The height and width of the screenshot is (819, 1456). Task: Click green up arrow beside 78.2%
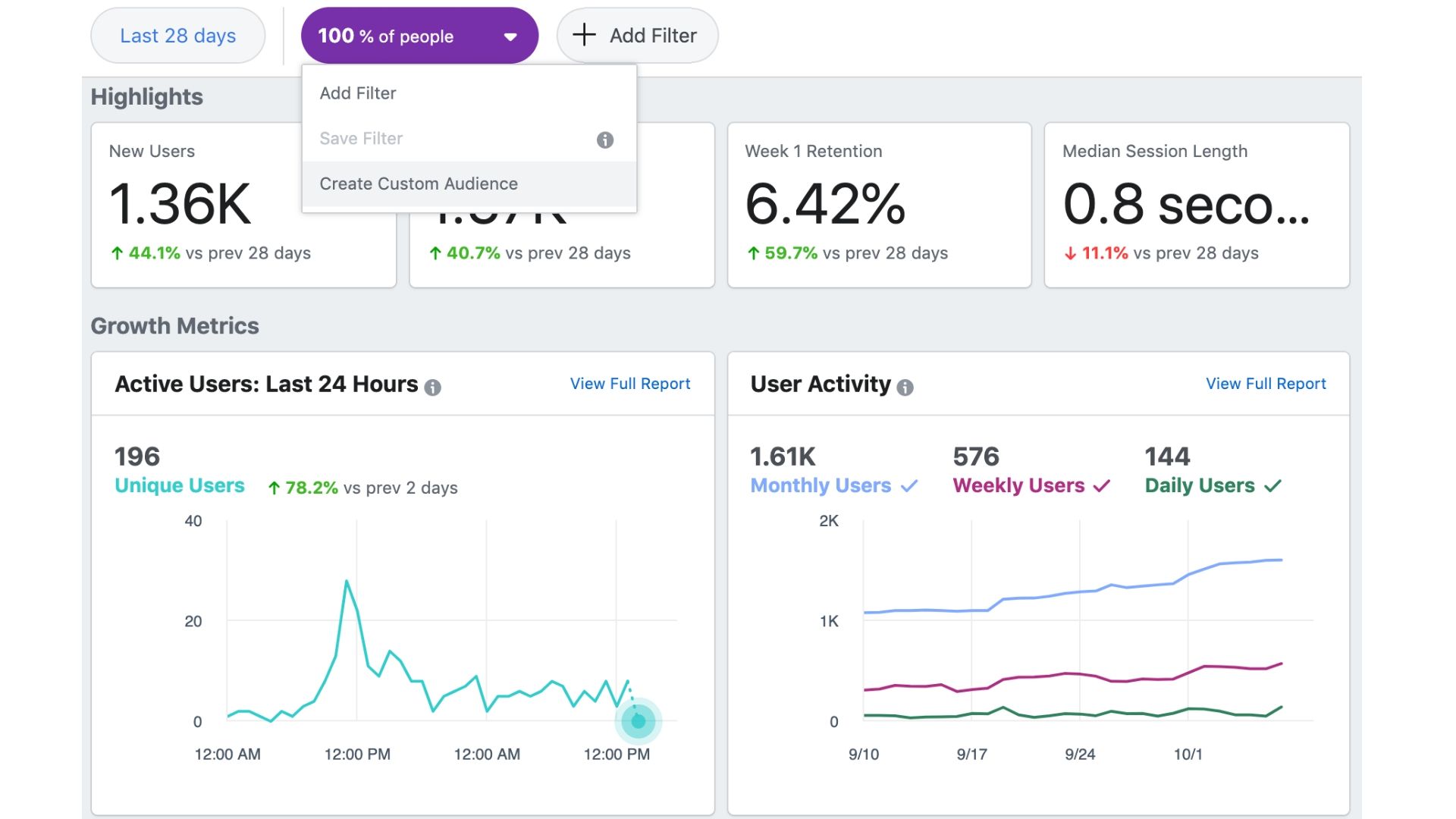(x=275, y=488)
